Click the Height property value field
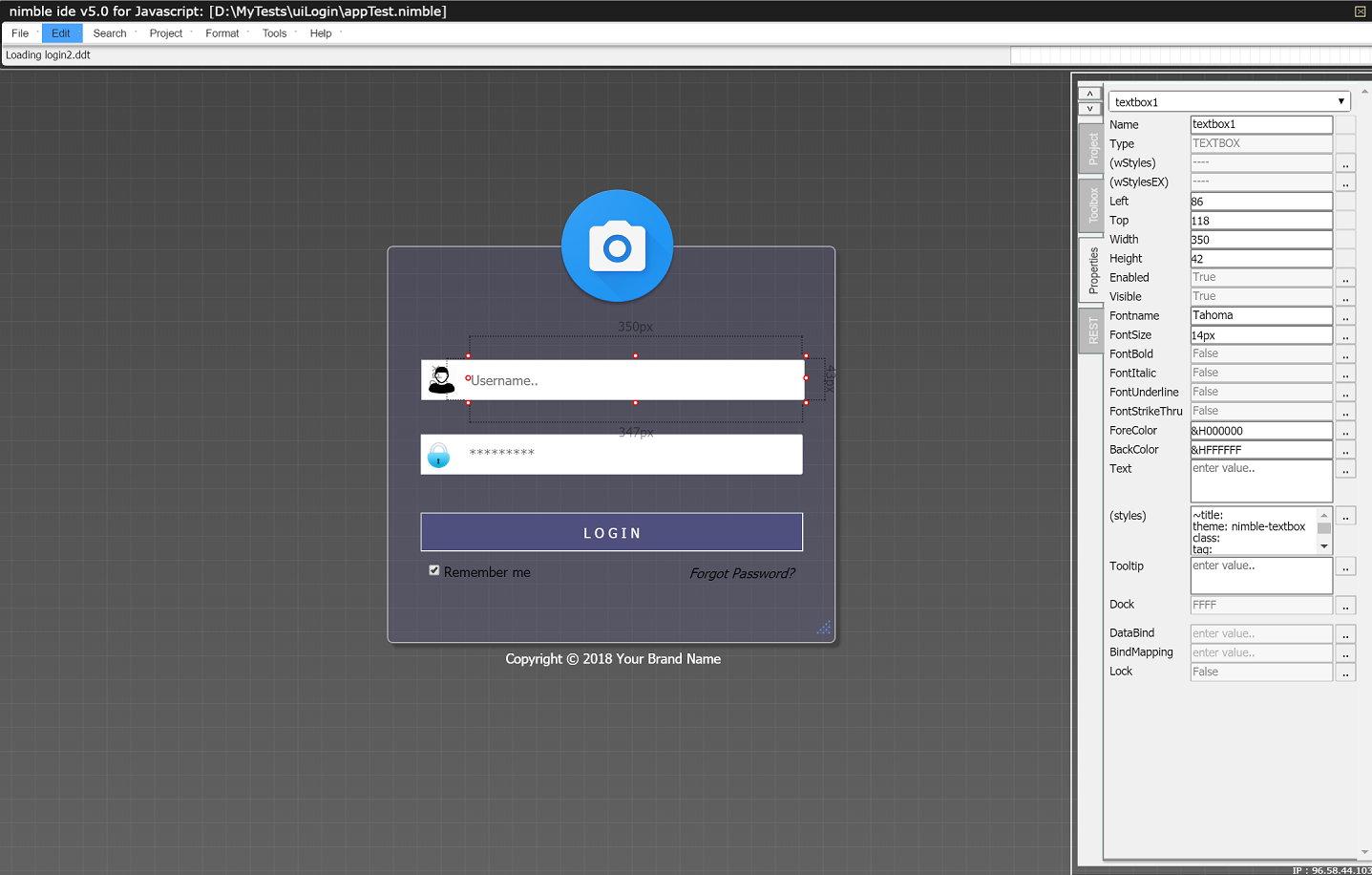 tap(1261, 259)
